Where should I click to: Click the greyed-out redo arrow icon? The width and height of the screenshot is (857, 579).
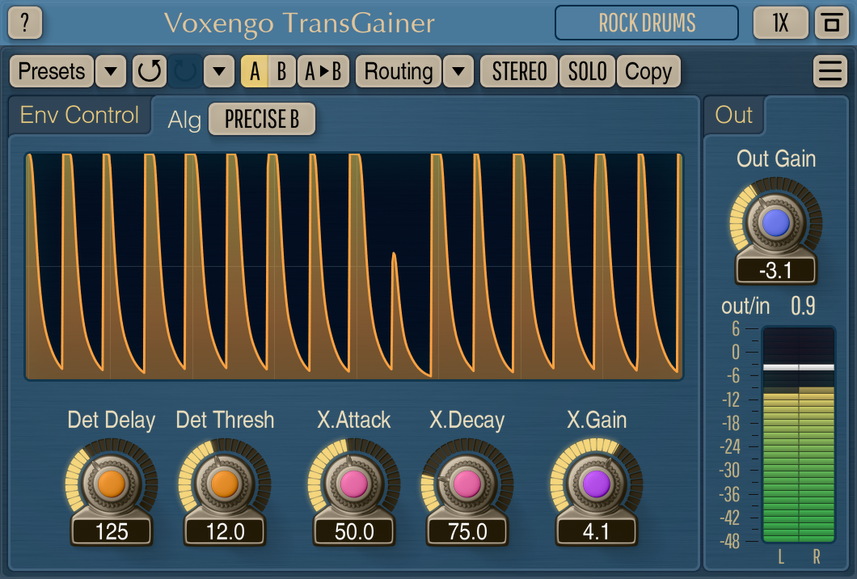click(185, 71)
